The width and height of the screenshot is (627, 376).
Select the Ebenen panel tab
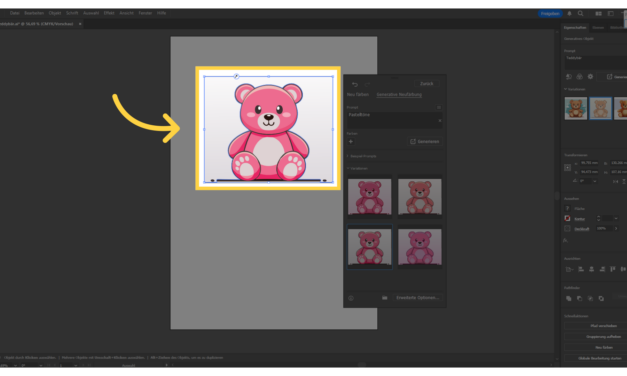(598, 28)
